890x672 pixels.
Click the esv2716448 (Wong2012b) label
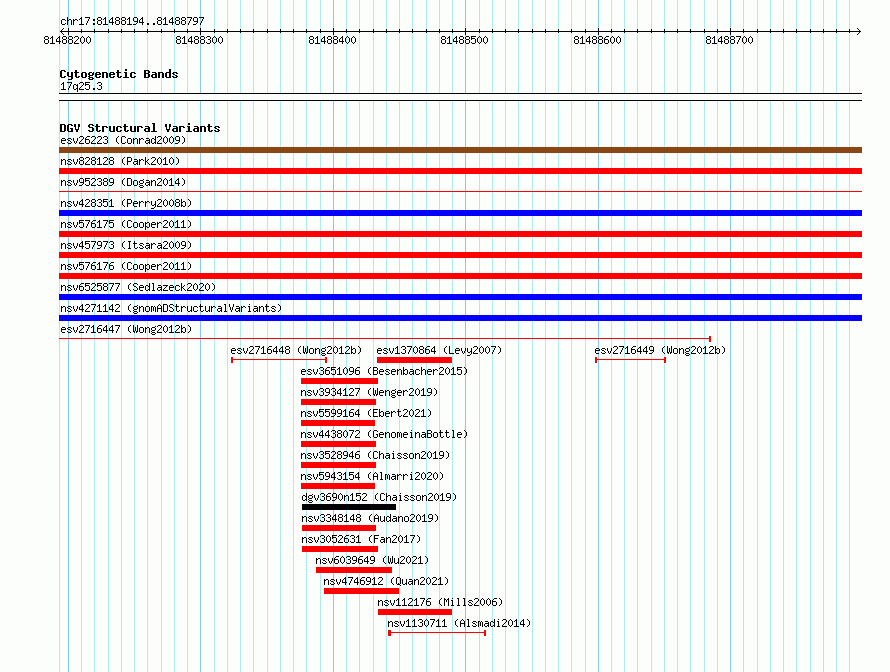296,350
